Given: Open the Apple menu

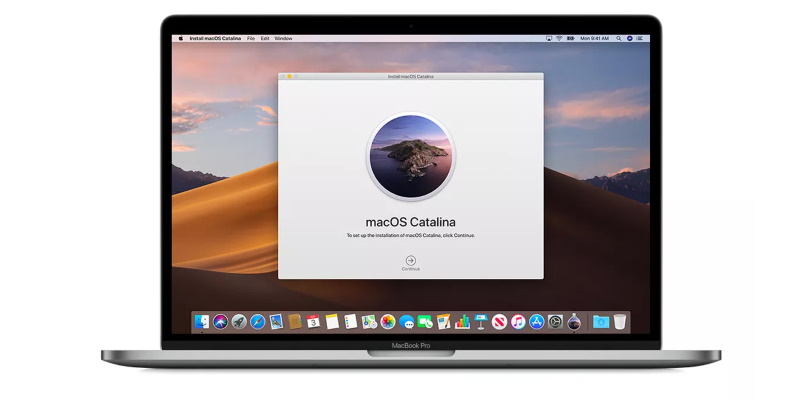Looking at the screenshot, I should click(x=181, y=38).
